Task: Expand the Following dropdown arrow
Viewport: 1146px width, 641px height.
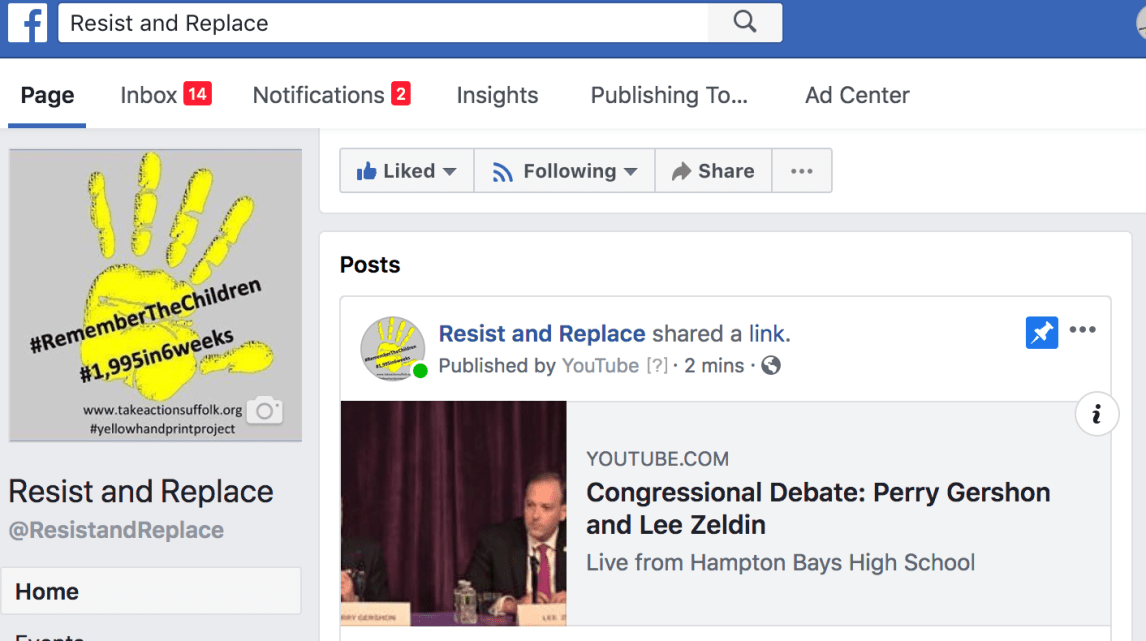Action: coord(631,170)
